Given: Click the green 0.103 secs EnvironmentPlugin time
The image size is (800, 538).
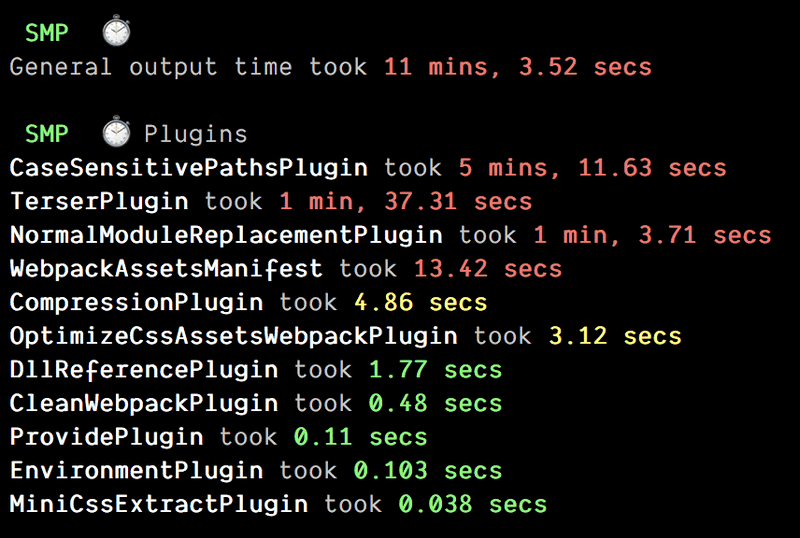Looking at the screenshot, I should click(428, 471).
